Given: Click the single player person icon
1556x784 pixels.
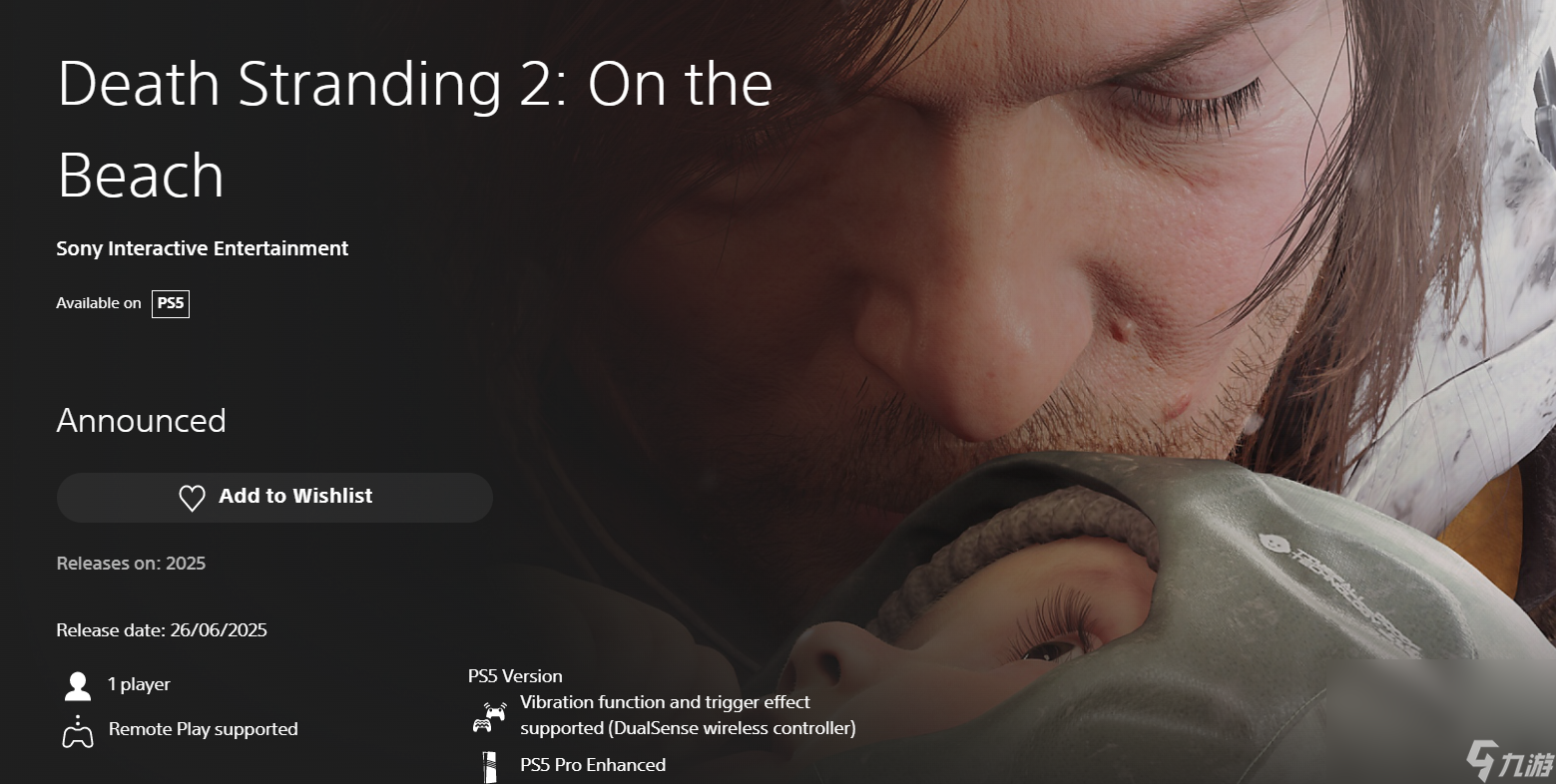Looking at the screenshot, I should point(77,685).
